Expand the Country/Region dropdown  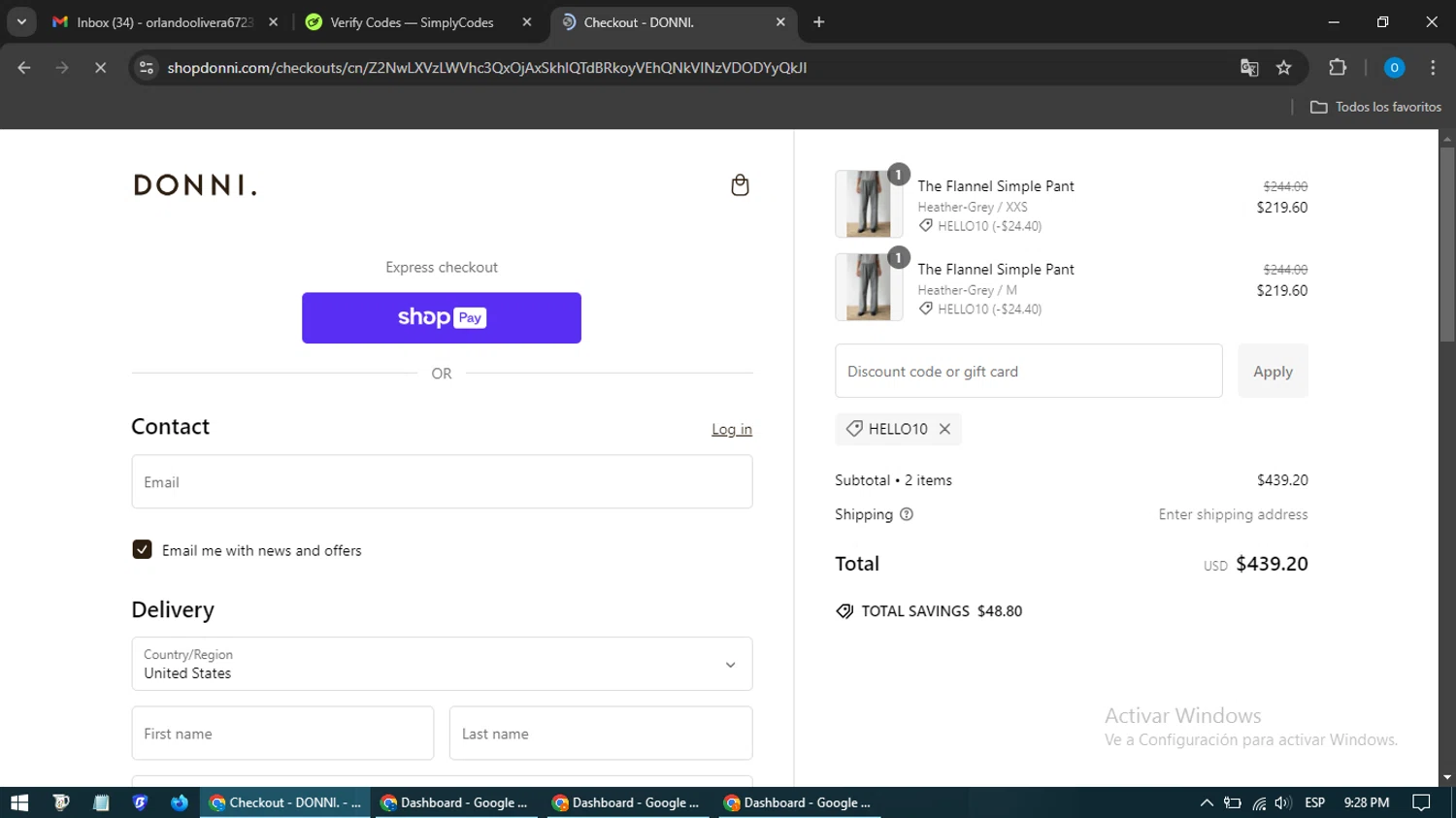(x=442, y=664)
